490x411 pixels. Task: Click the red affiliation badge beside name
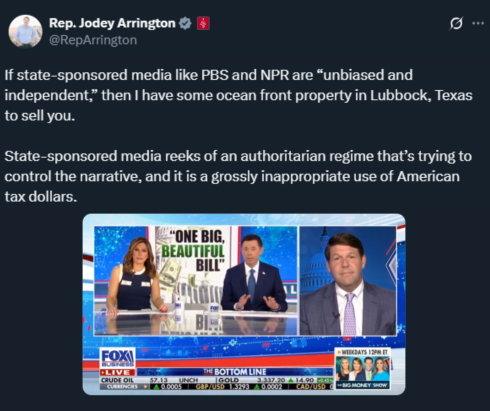coord(203,23)
